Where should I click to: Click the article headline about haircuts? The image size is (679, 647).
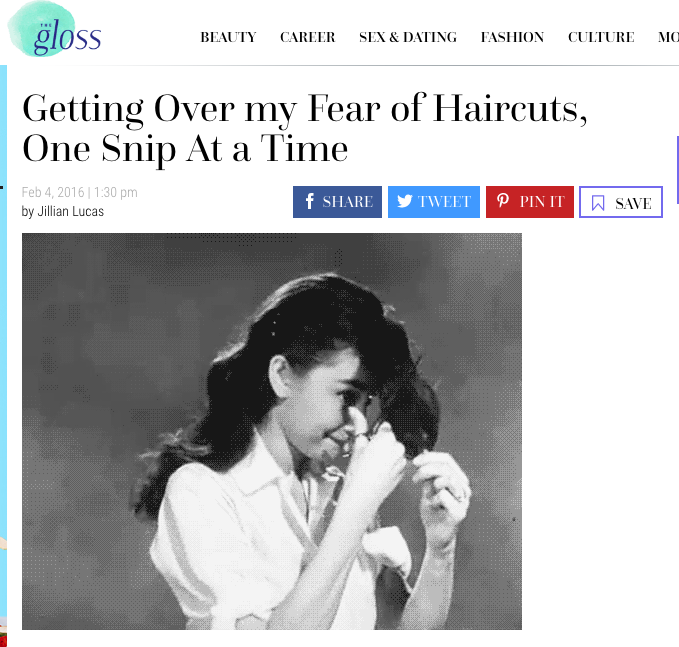[304, 129]
